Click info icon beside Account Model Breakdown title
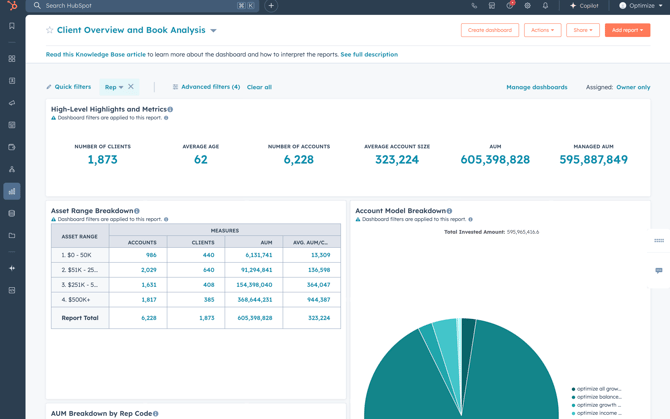 [x=449, y=211]
